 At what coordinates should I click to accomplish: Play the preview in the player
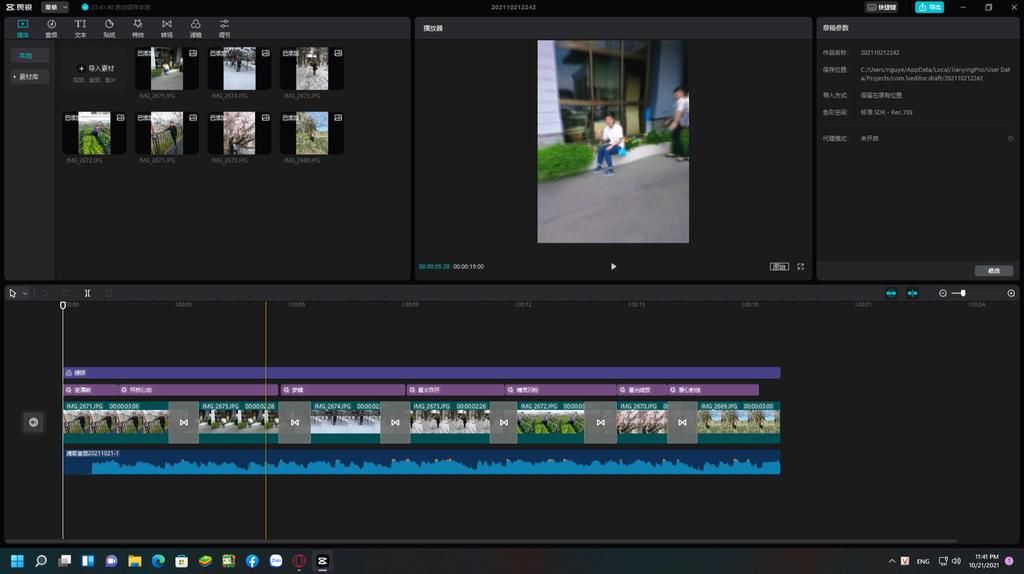pos(613,267)
